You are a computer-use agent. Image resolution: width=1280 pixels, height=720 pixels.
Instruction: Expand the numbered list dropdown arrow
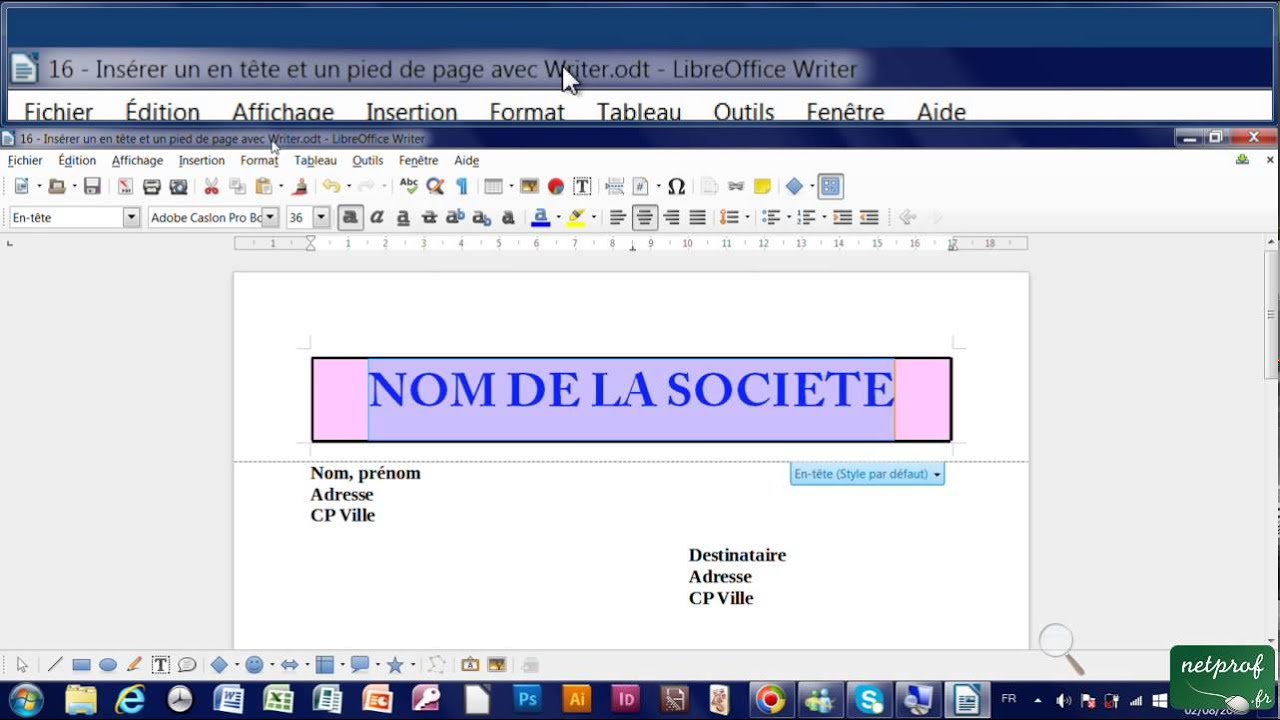point(824,217)
